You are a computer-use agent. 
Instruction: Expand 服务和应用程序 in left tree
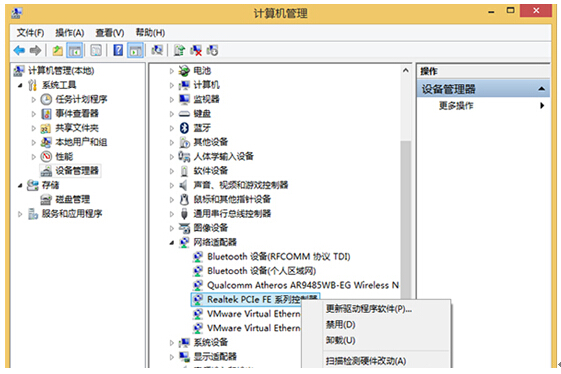[x=20, y=214]
